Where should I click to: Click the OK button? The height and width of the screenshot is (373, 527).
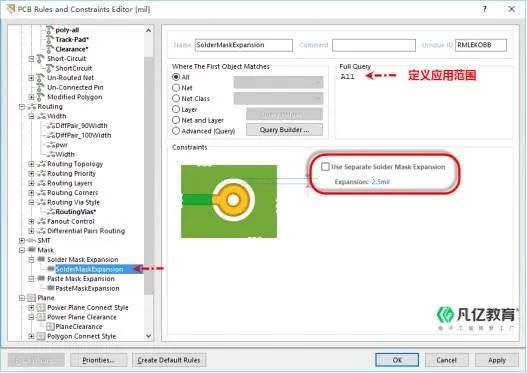397,360
